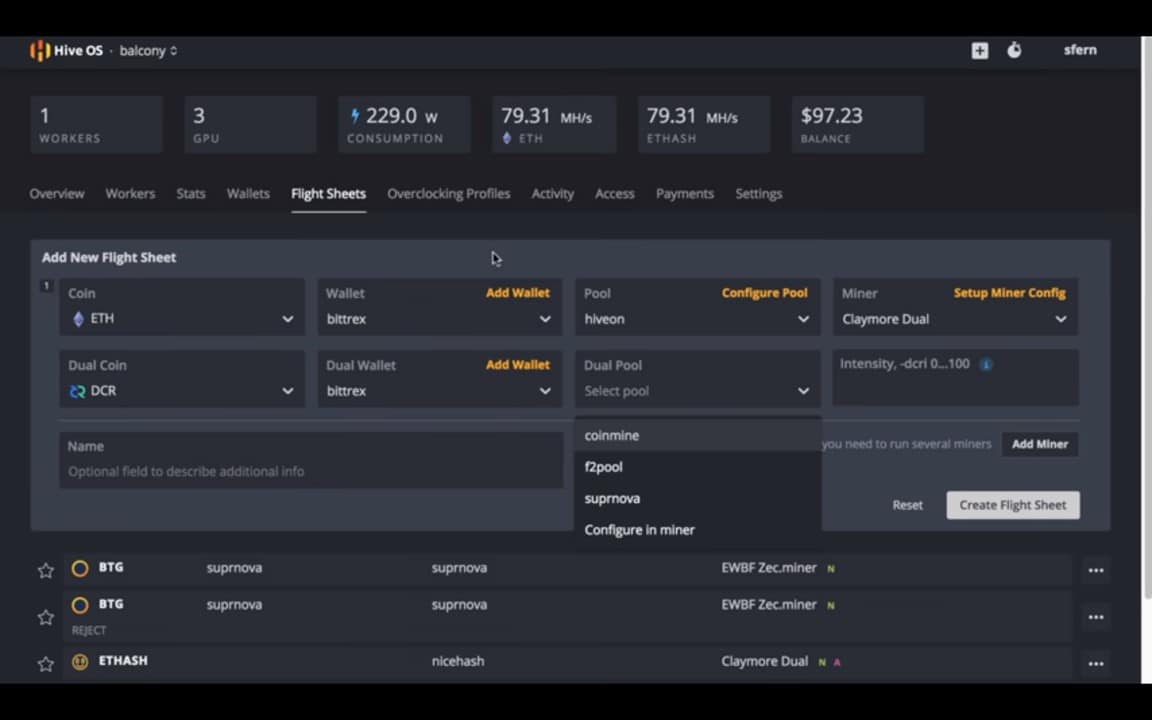Go to the Payments tab
1152x720 pixels.
click(685, 194)
